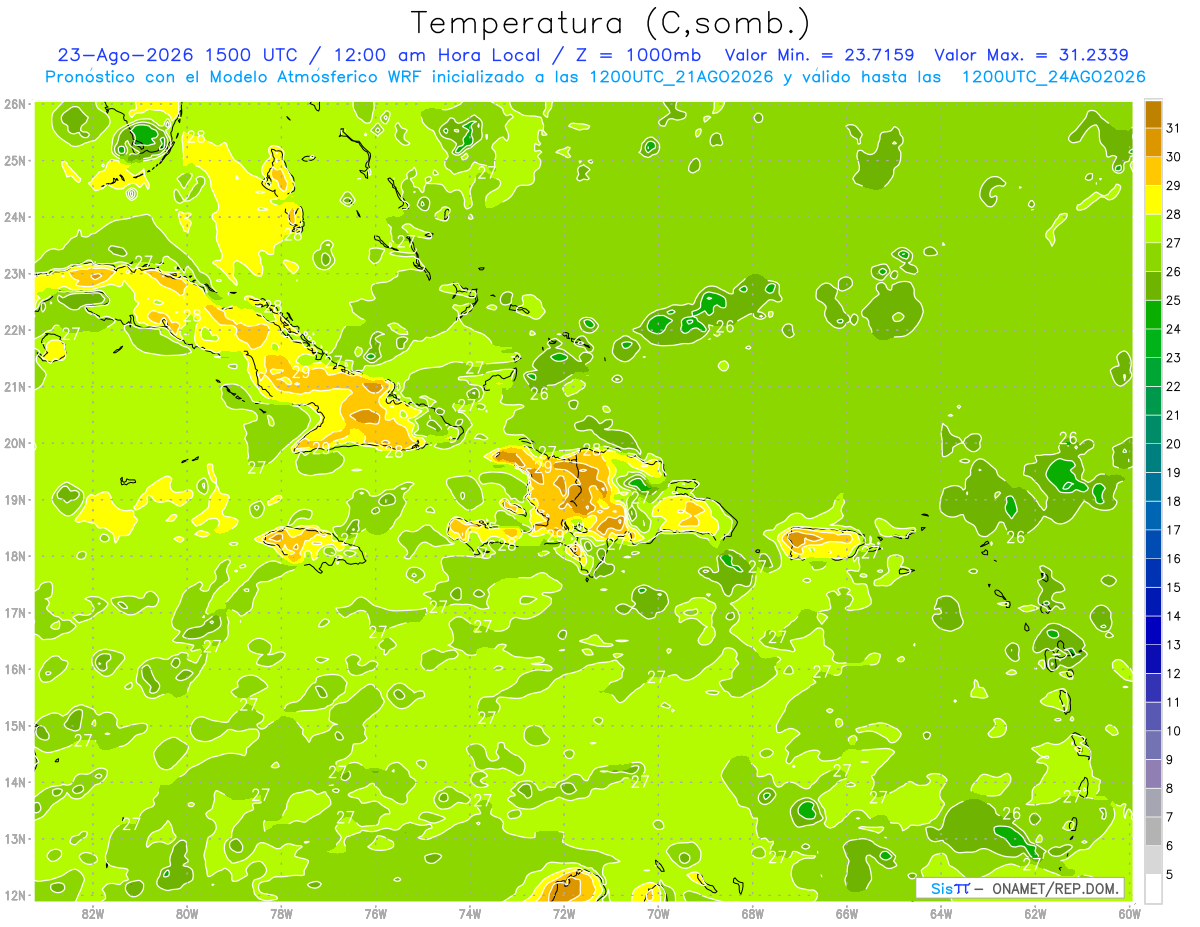Click the longitude label '72W'
Viewport: 1200px width, 927px height.
564,913
